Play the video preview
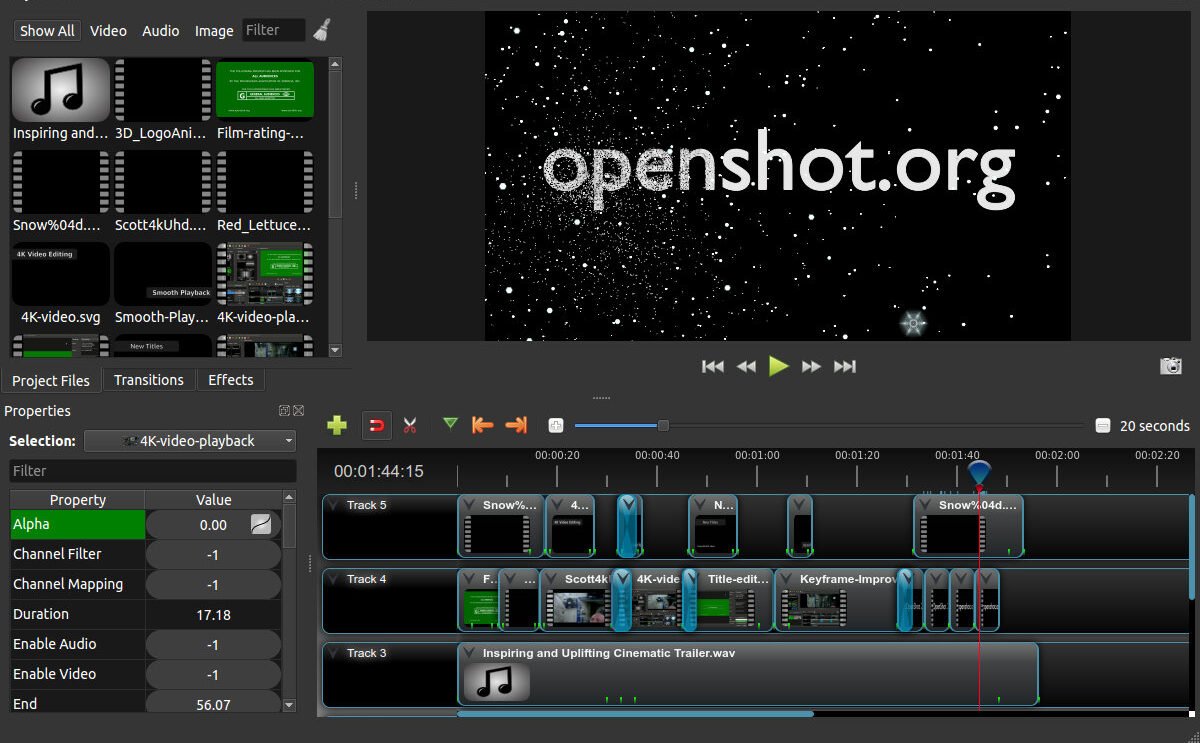The height and width of the screenshot is (743, 1200). pyautogui.click(x=779, y=366)
